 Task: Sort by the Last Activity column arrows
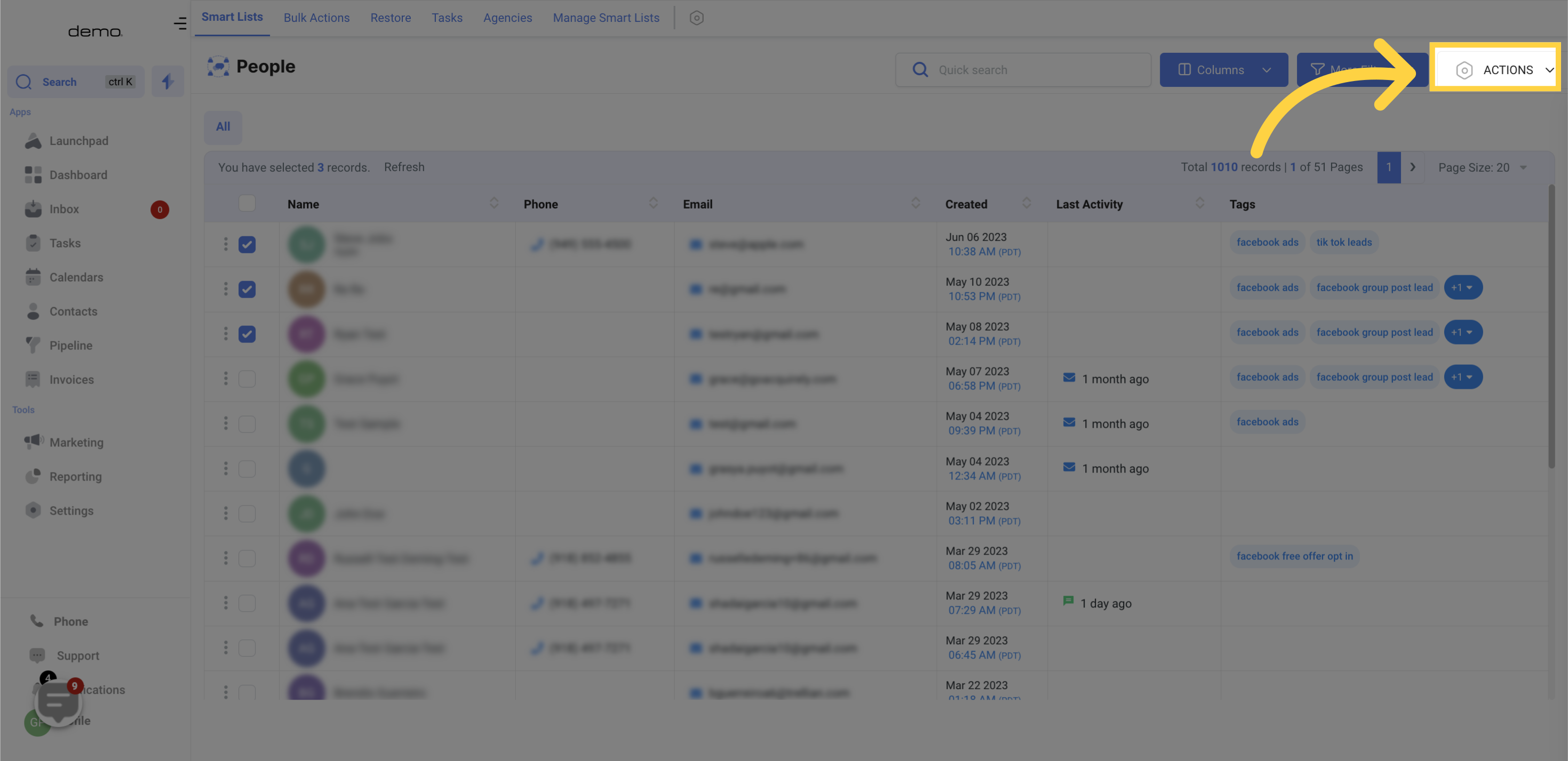pyautogui.click(x=1199, y=203)
